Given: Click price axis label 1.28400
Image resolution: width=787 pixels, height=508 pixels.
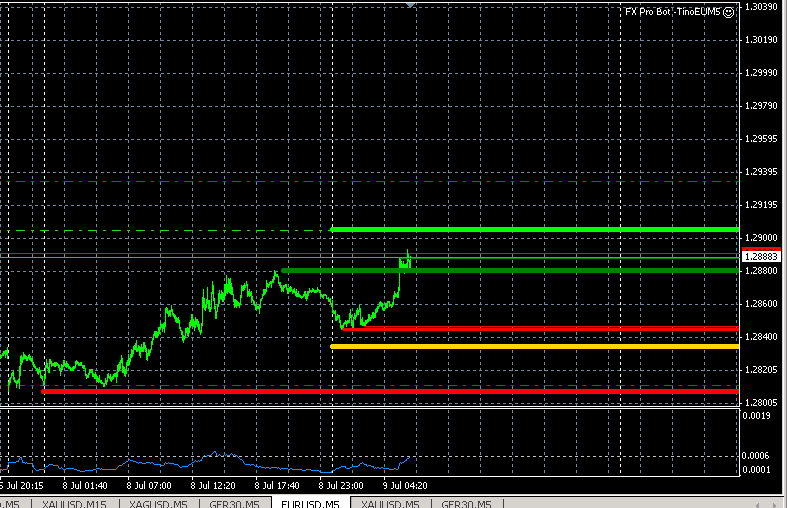Looking at the screenshot, I should point(761,337).
